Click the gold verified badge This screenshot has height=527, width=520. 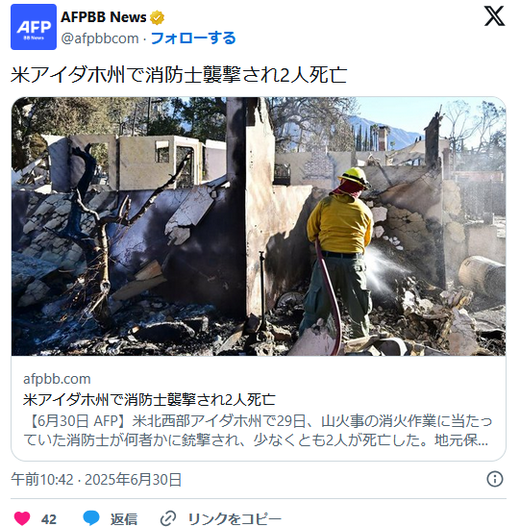[x=157, y=17]
